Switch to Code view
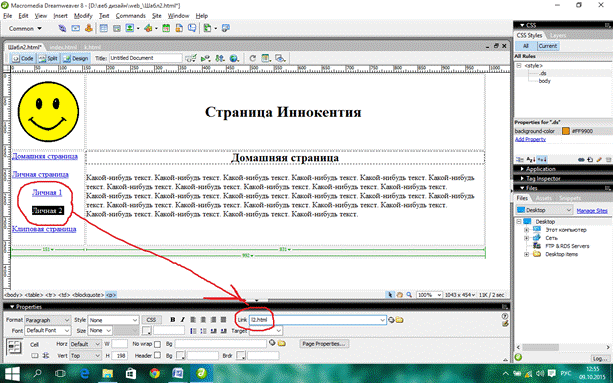Screen dimensions: 613x383 pyautogui.click(x=23, y=58)
